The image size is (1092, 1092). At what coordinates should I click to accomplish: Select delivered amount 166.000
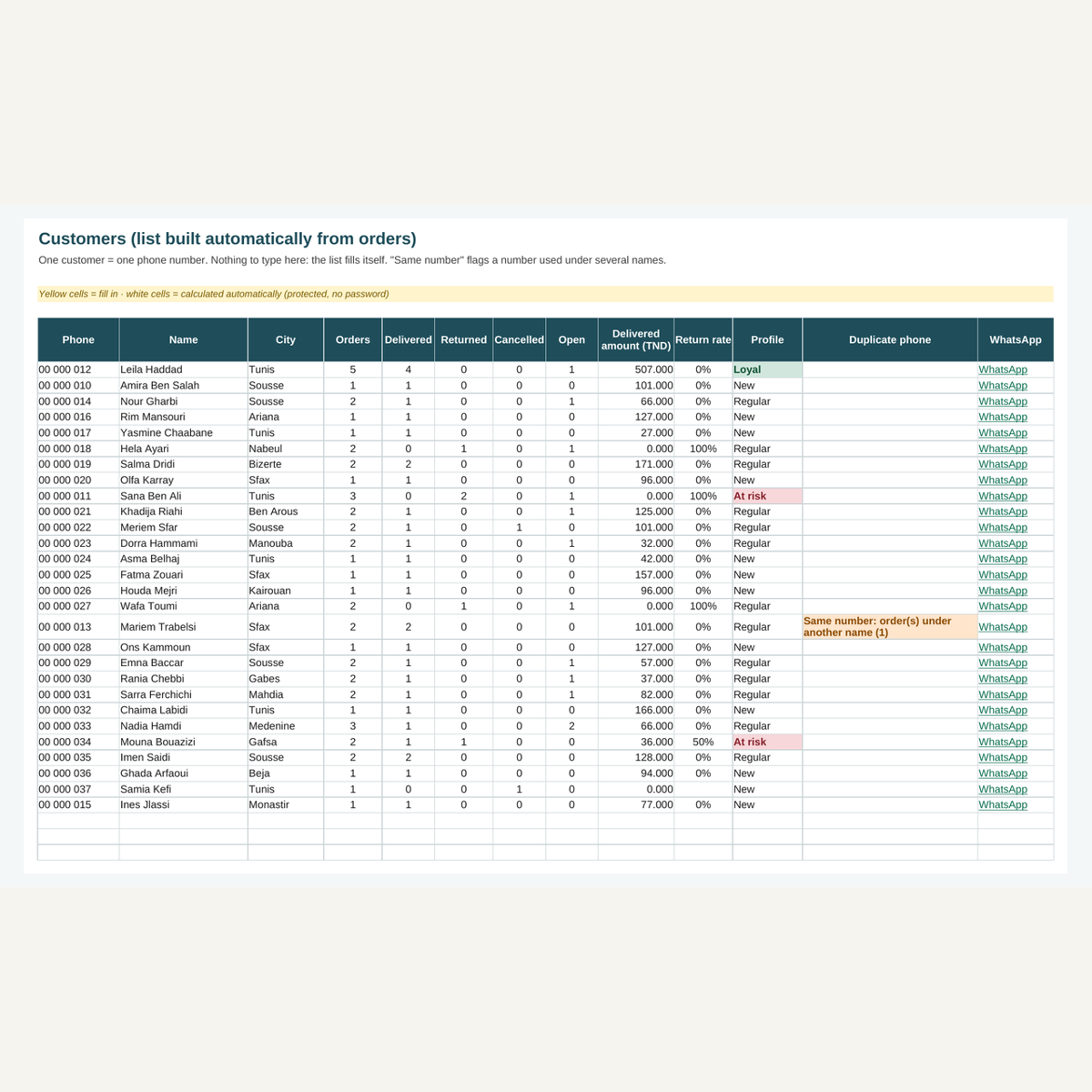636,710
